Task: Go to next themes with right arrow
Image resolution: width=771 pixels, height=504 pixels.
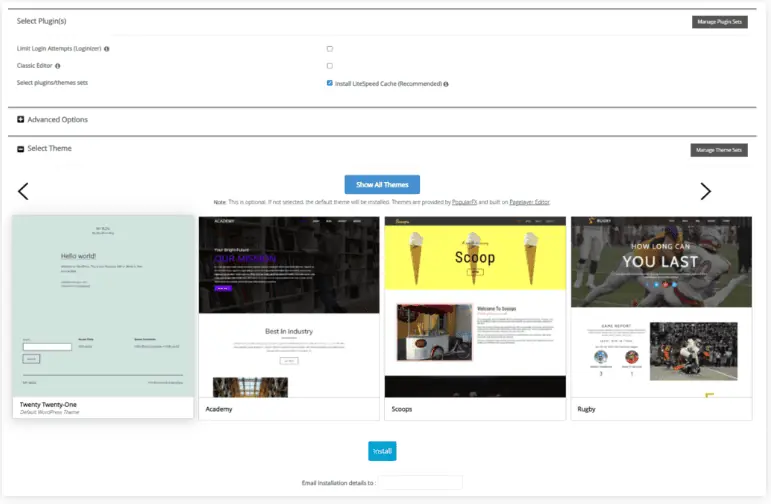Action: (705, 191)
